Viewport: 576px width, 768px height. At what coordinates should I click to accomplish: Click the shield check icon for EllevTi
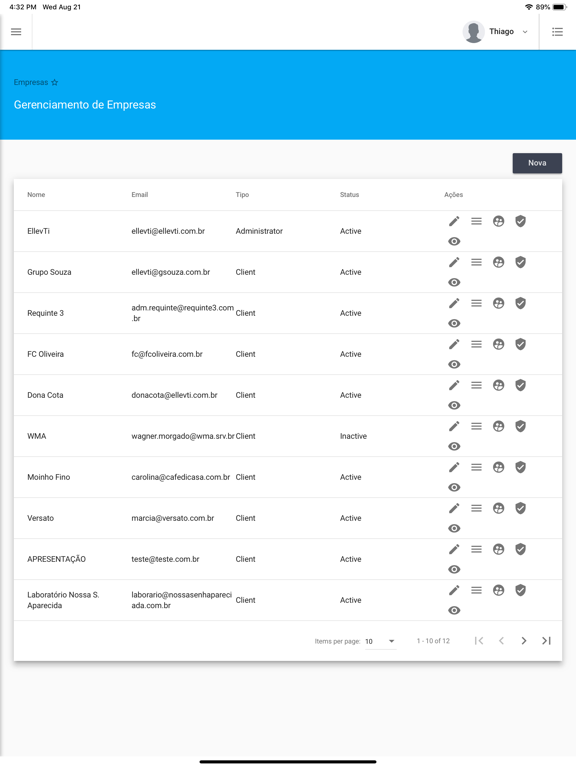520,221
